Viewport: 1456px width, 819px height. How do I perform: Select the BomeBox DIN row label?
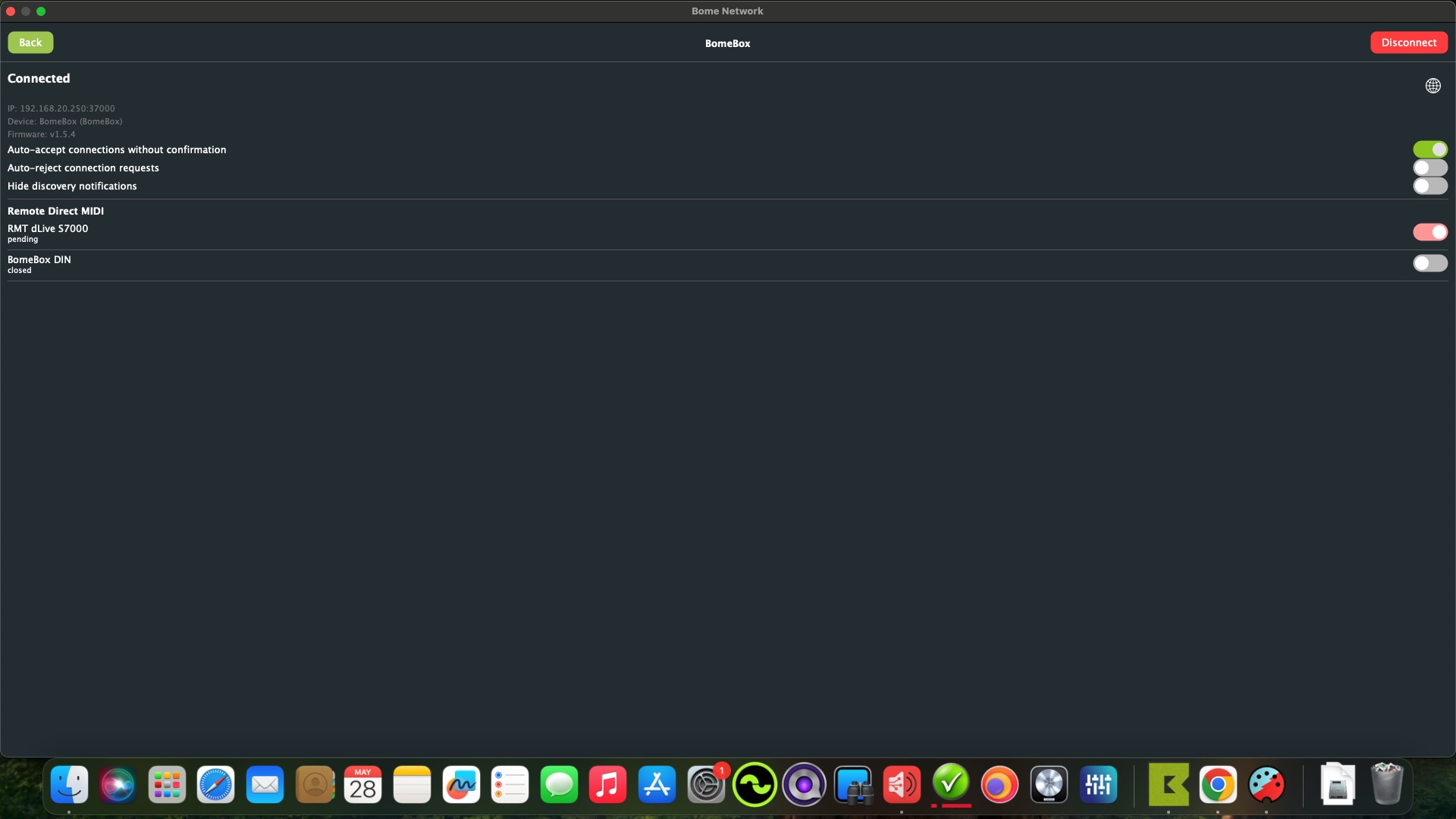(39, 259)
